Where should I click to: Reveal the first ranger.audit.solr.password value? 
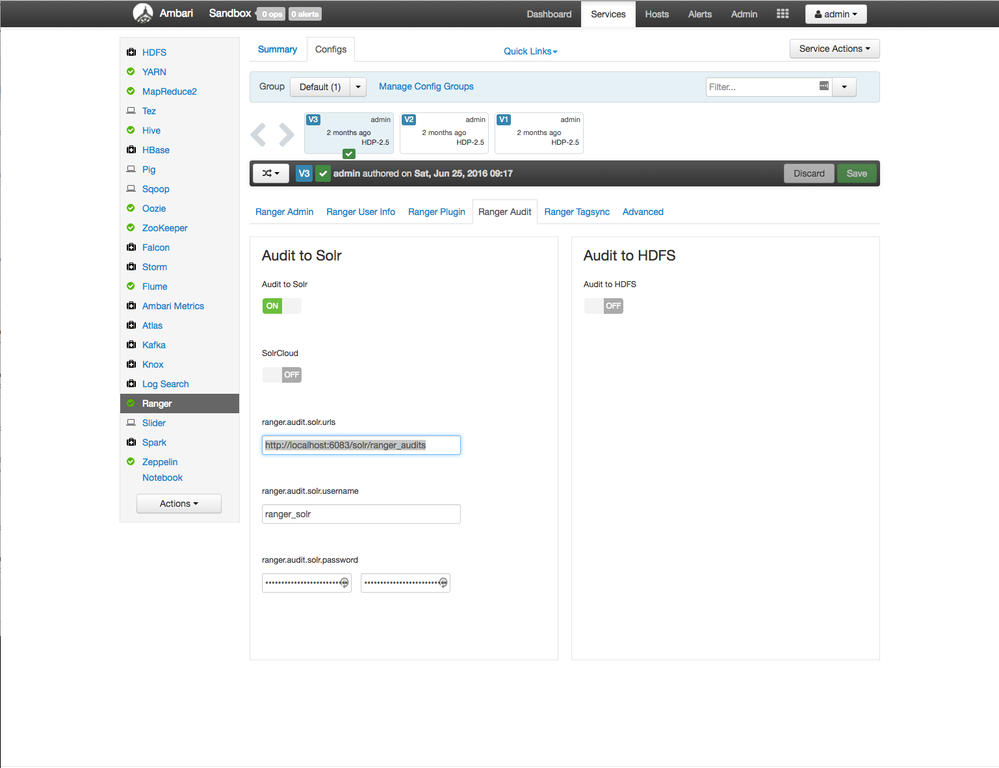pyautogui.click(x=345, y=582)
